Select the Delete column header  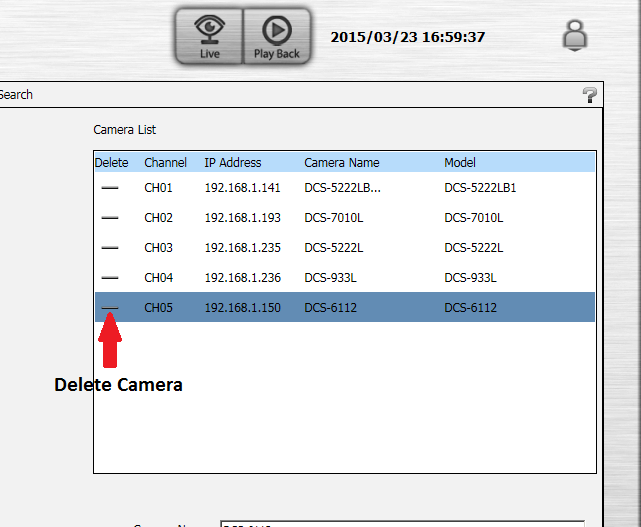[112, 163]
